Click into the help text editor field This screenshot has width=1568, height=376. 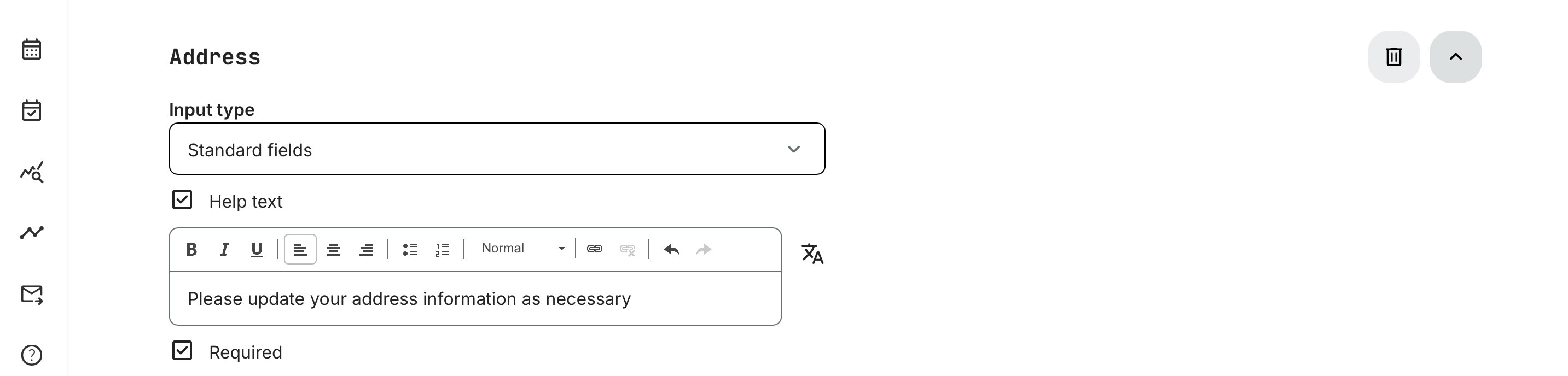point(475,299)
